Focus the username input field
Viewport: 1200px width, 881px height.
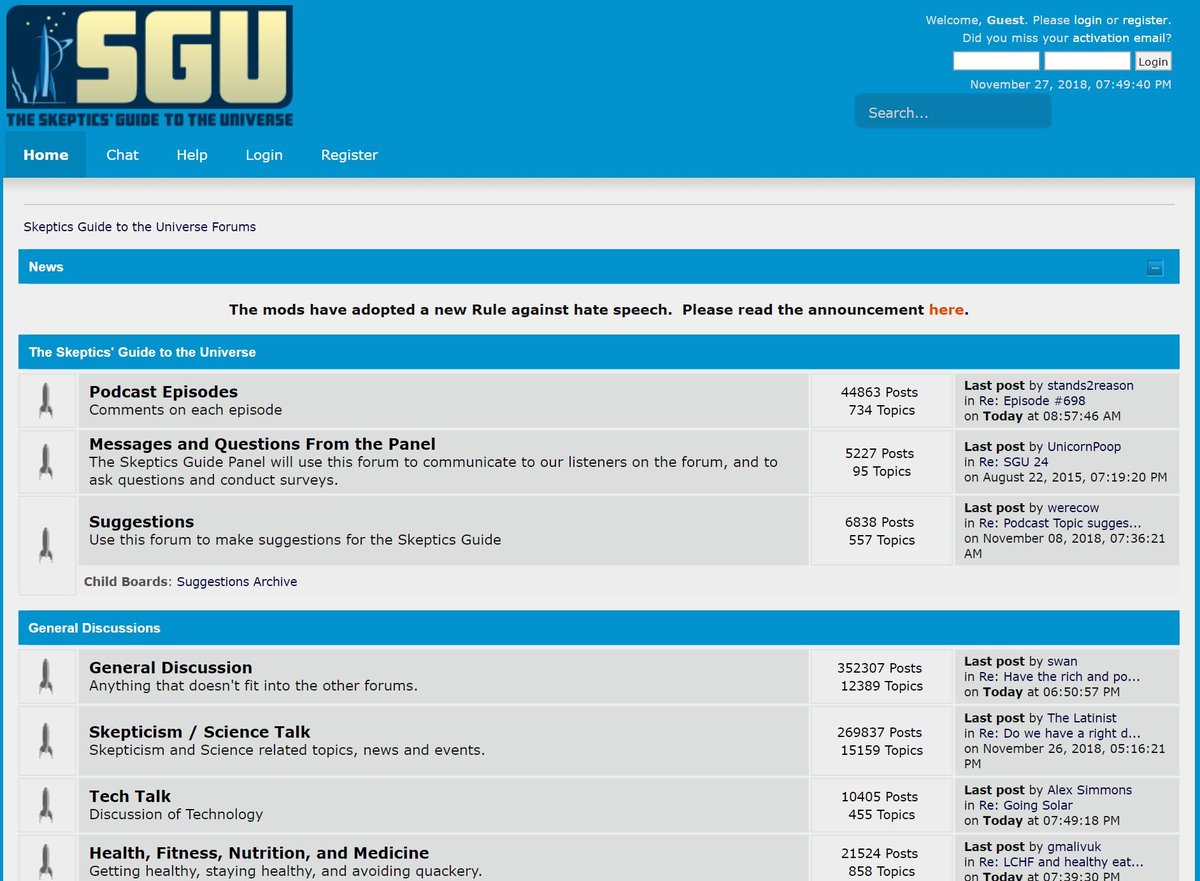pyautogui.click(x=995, y=62)
